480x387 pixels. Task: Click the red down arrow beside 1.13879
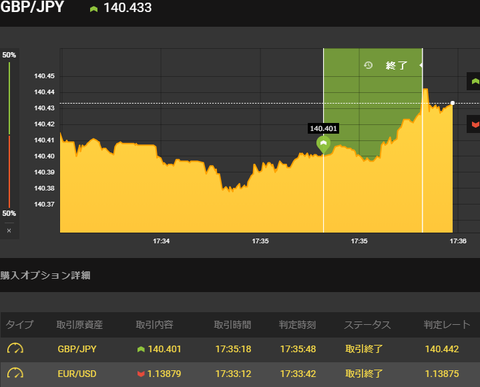(x=141, y=374)
